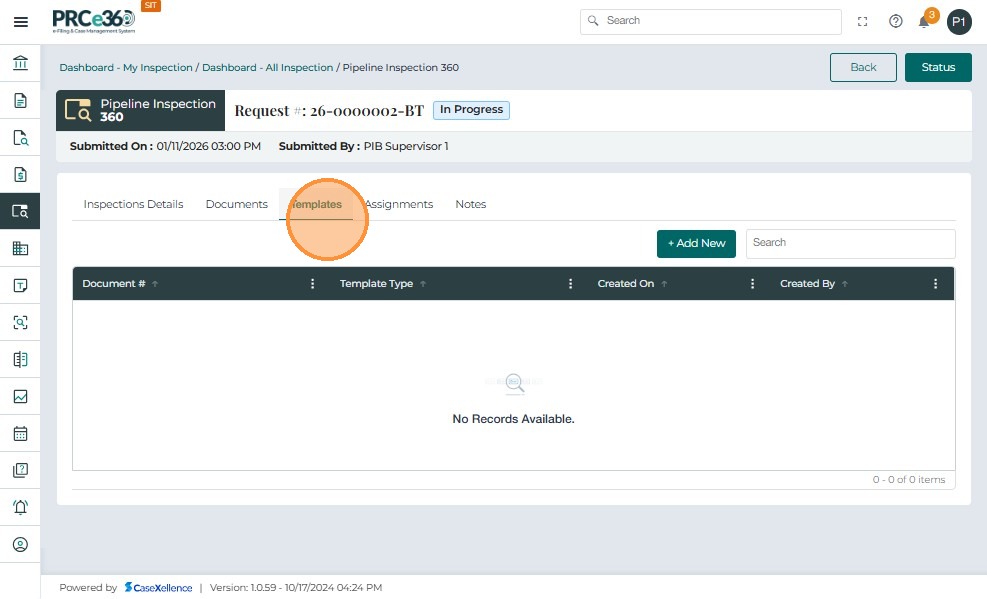Click the No Records Available message
Screen dimensions: 987x599
pyautogui.click(x=513, y=419)
